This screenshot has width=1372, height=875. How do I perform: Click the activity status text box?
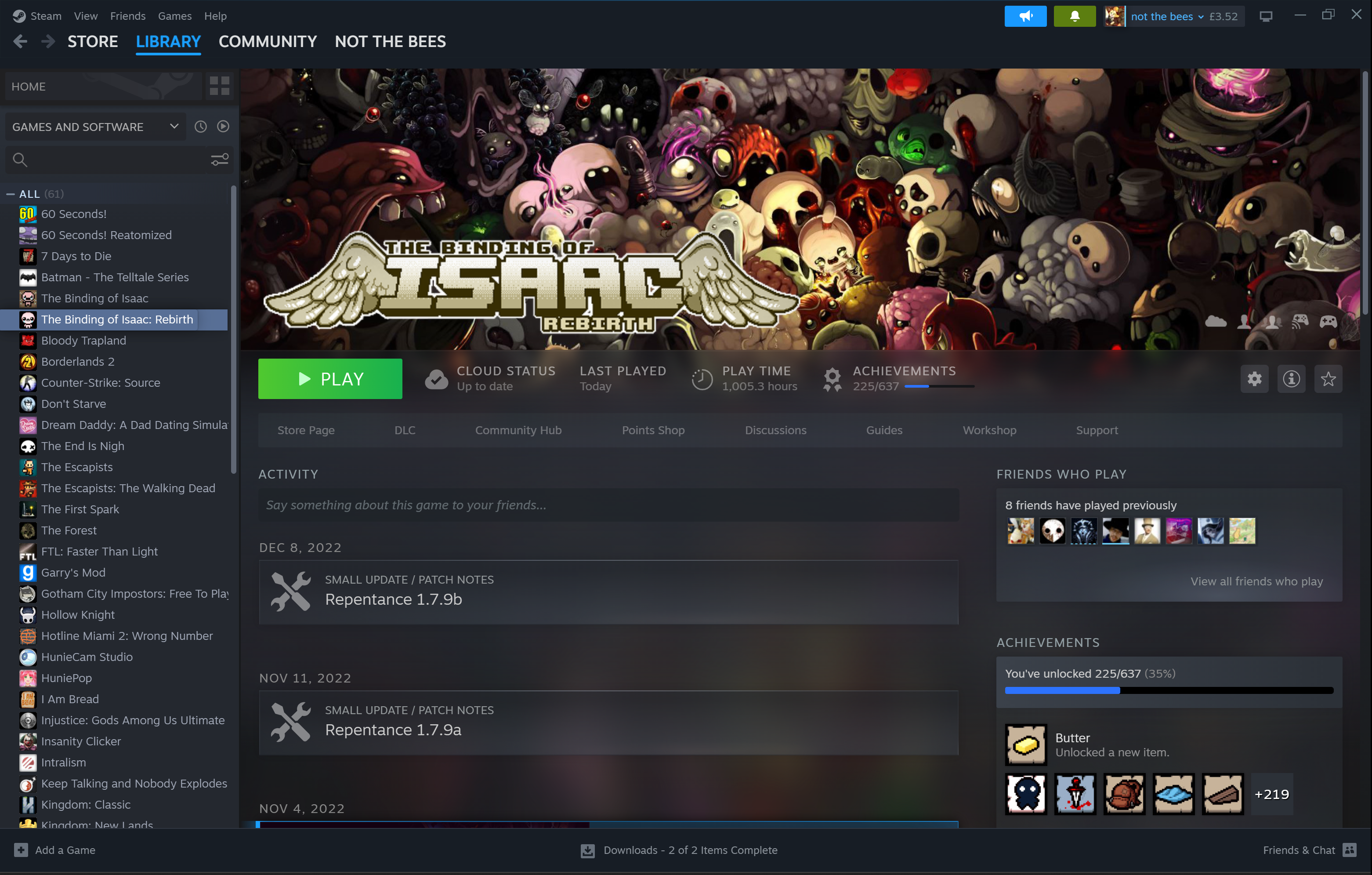pyautogui.click(x=608, y=505)
